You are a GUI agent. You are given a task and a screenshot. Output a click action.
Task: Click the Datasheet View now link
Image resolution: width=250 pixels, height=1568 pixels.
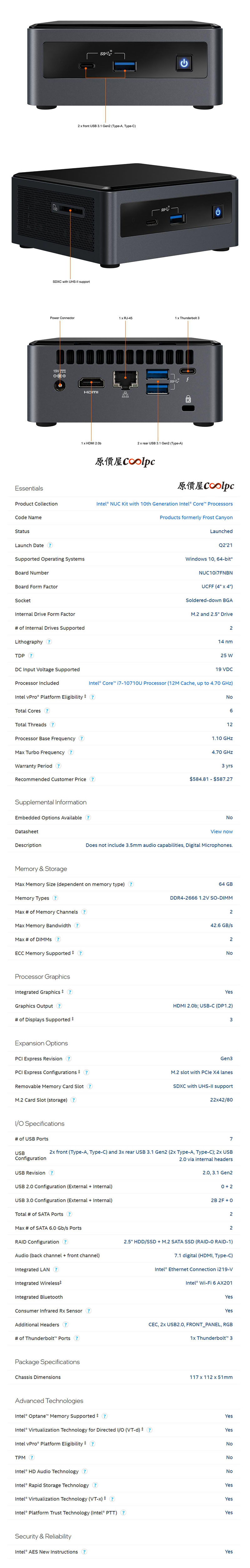click(222, 831)
